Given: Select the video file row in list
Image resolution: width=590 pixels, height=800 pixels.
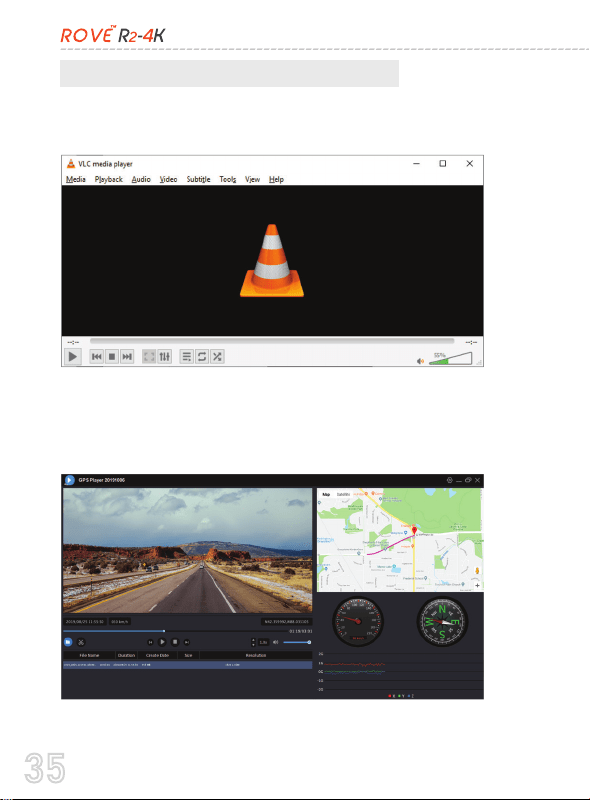Looking at the screenshot, I should [x=187, y=665].
